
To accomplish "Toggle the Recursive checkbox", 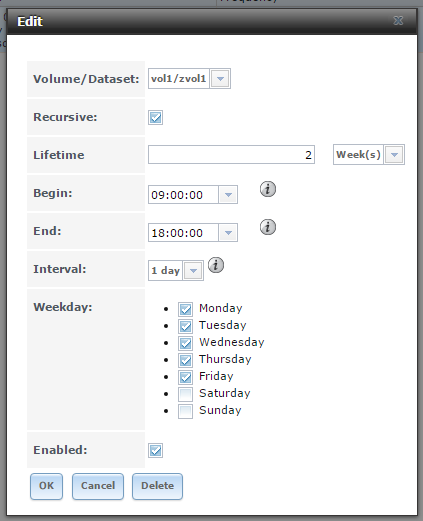I will click(155, 117).
